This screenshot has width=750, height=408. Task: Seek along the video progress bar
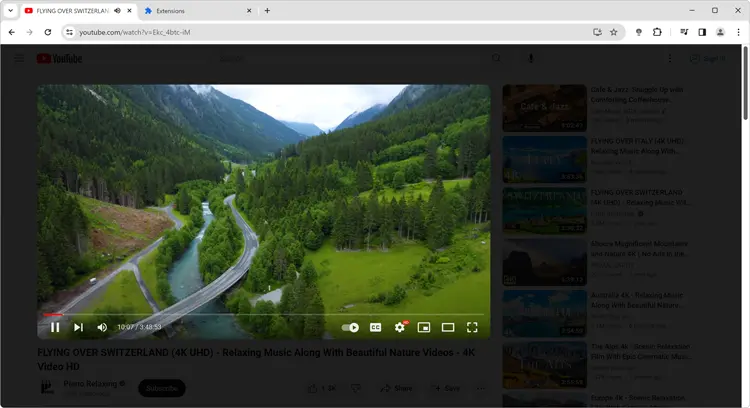(x=264, y=315)
